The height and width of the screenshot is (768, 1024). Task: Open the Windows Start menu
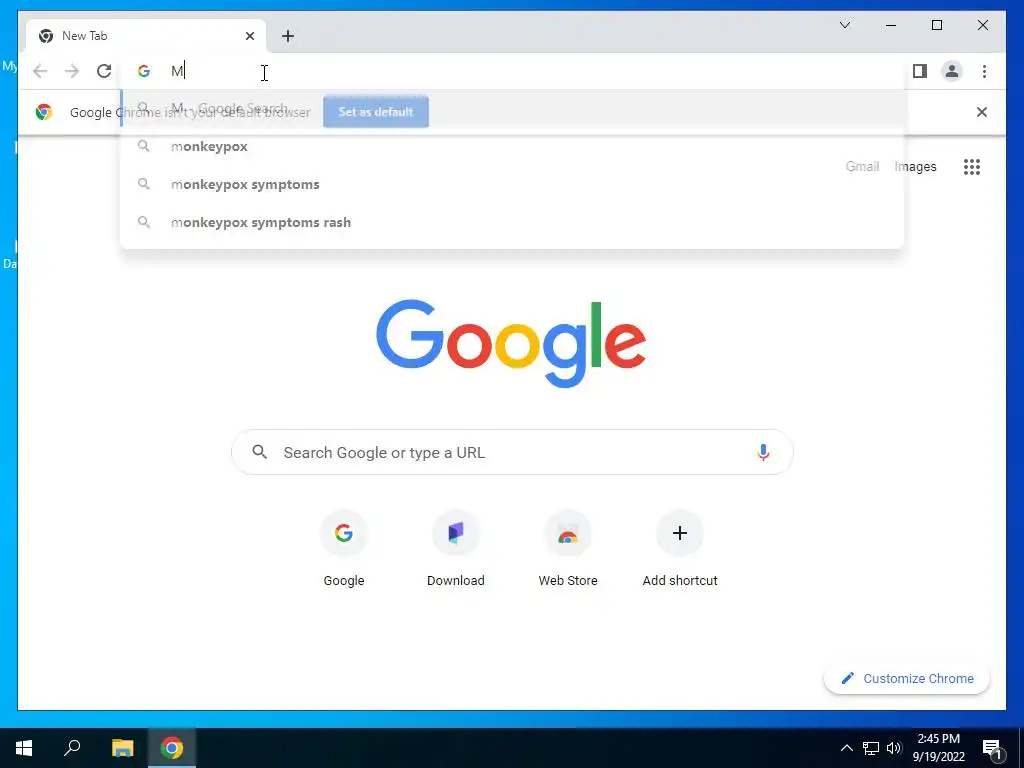[x=24, y=748]
